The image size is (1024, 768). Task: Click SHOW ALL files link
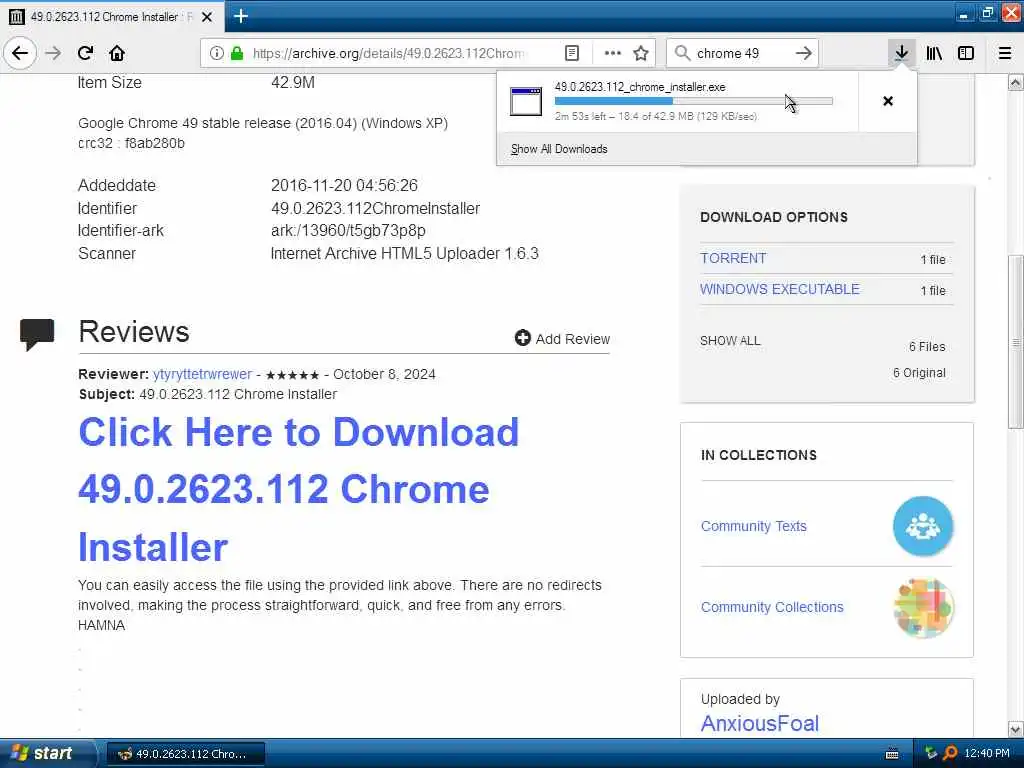(730, 341)
